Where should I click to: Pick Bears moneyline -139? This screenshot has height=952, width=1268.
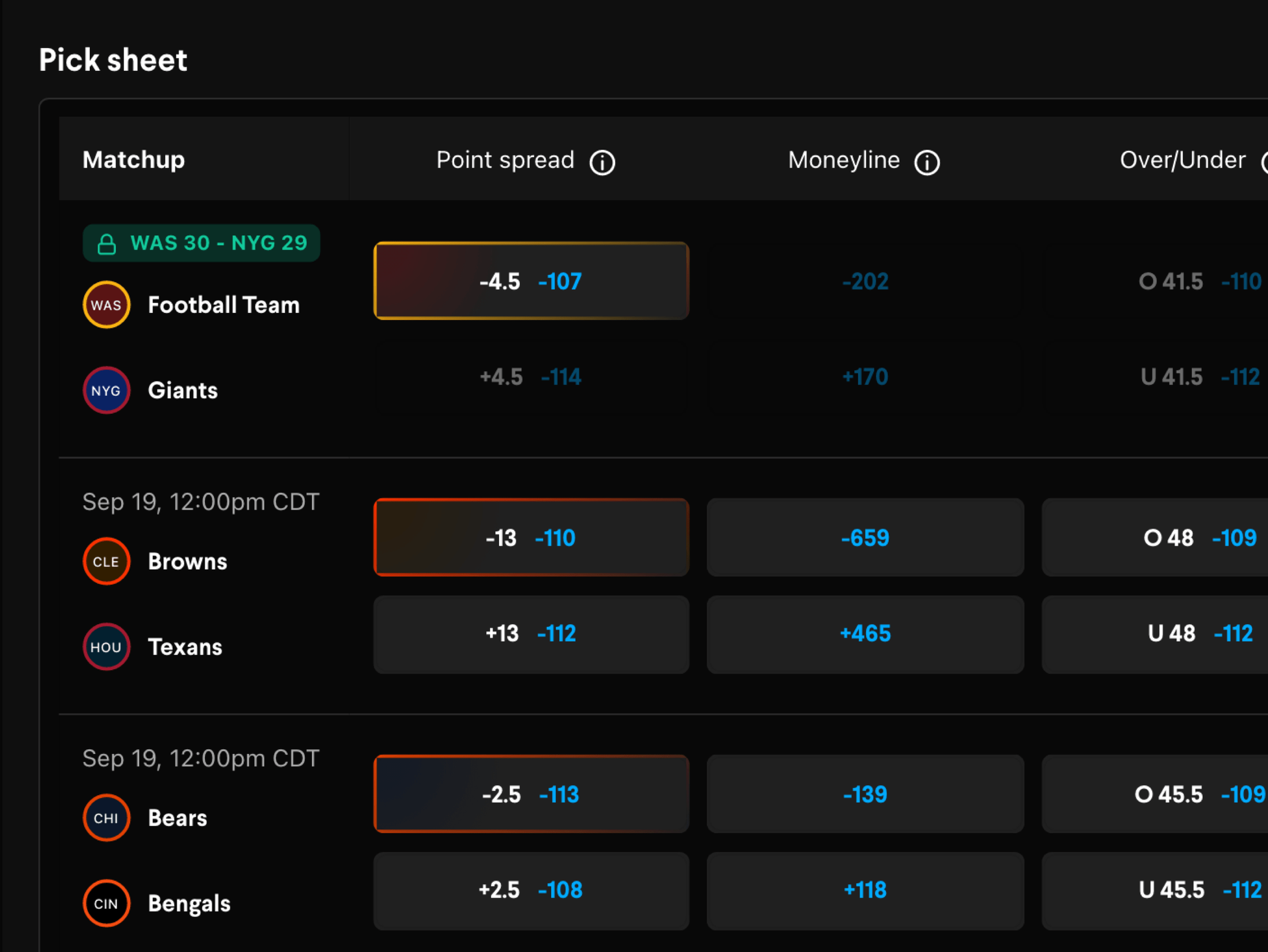(865, 794)
